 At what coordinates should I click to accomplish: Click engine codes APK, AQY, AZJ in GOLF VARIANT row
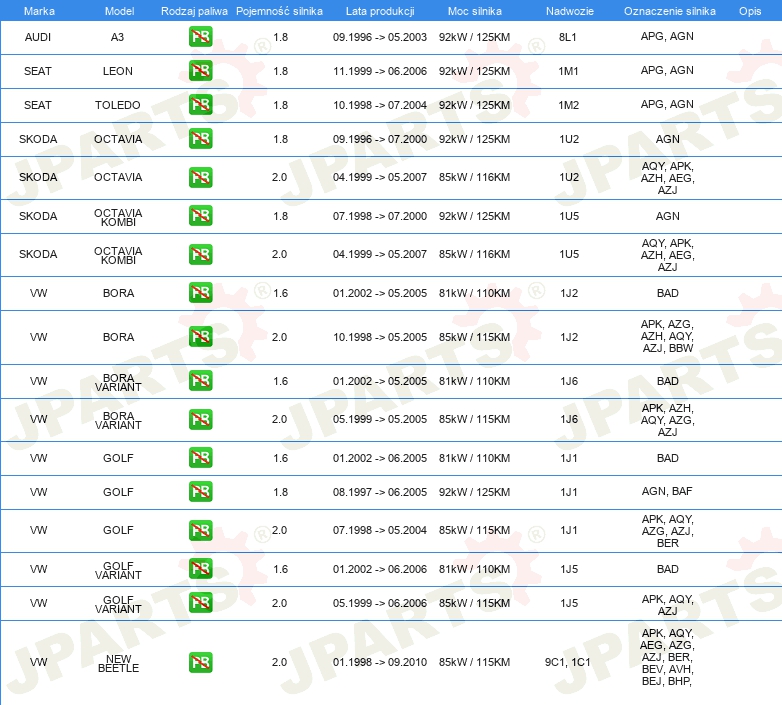(x=667, y=605)
